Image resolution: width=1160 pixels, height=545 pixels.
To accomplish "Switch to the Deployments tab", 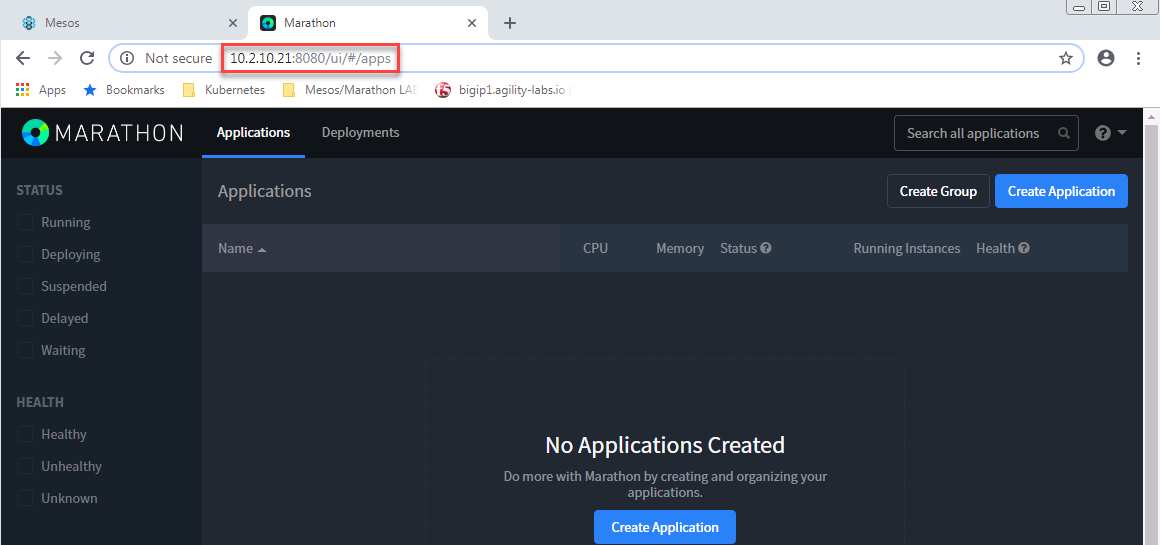I will tap(360, 133).
